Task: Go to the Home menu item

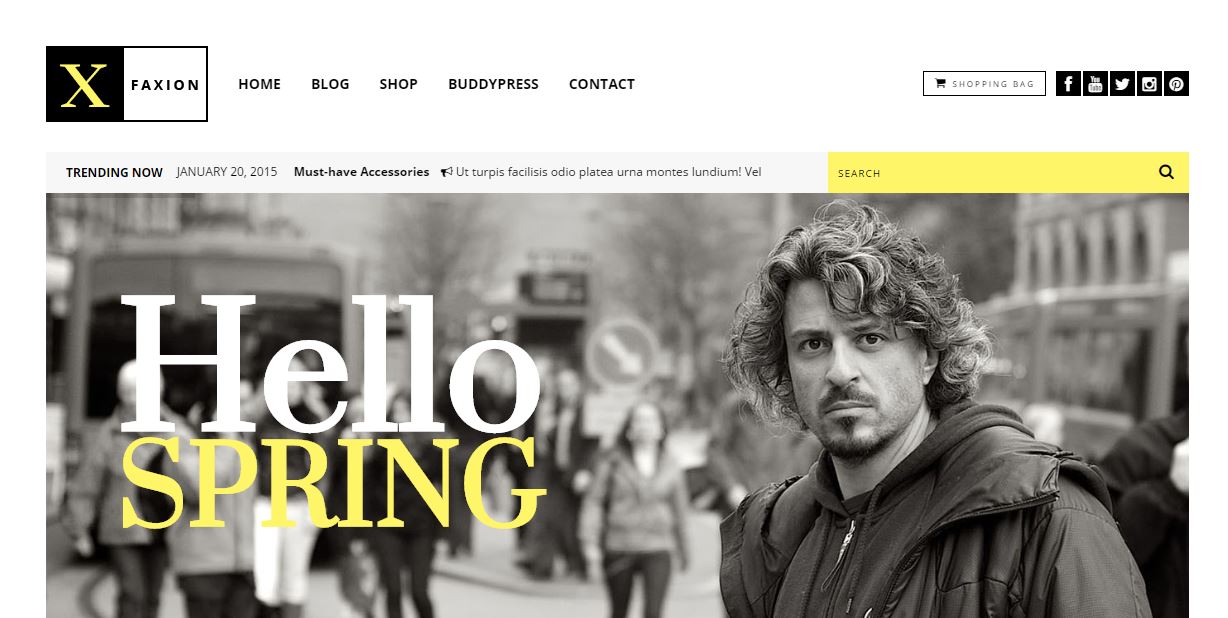Action: [x=259, y=84]
